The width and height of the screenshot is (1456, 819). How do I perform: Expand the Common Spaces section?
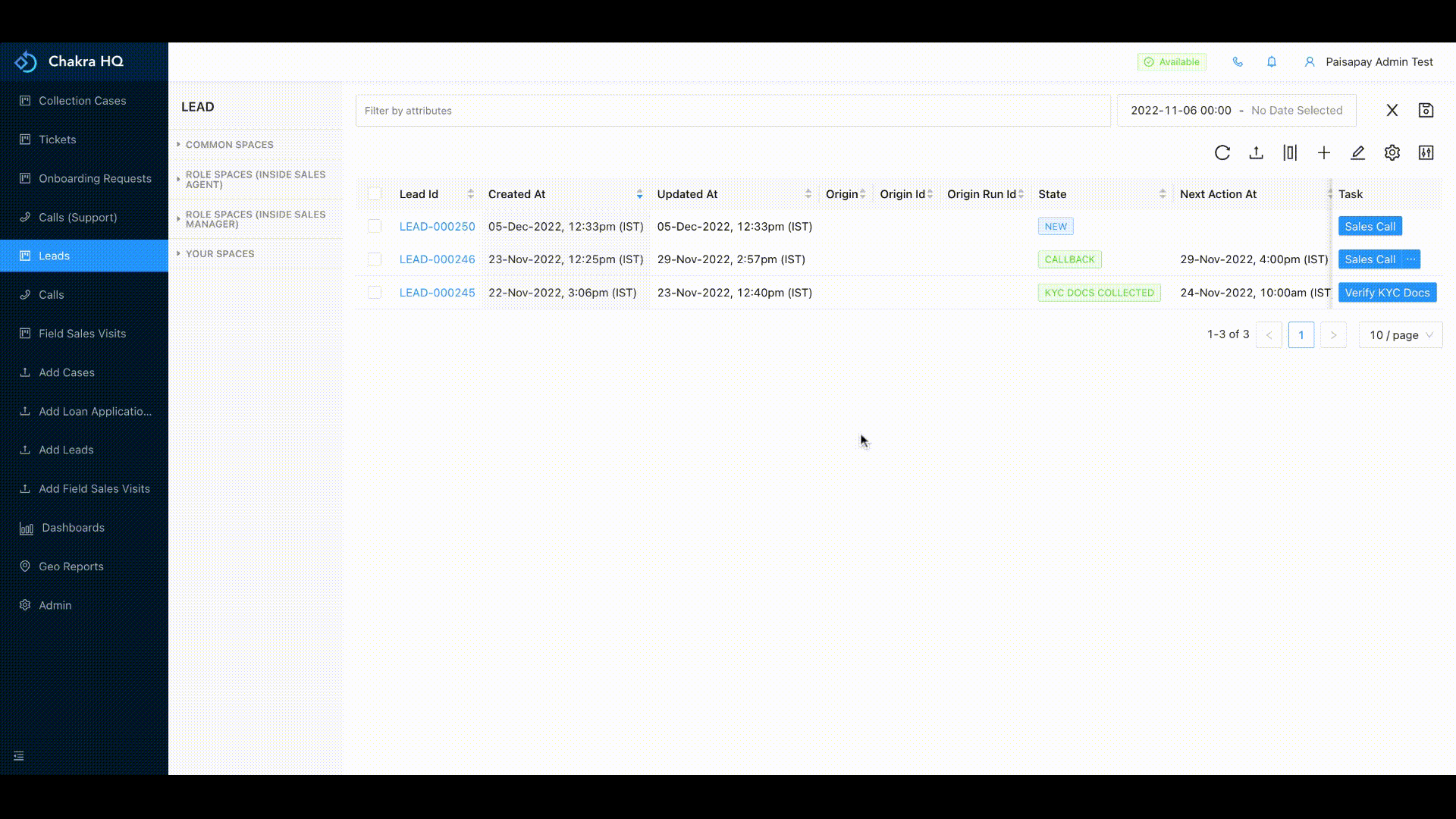(229, 145)
